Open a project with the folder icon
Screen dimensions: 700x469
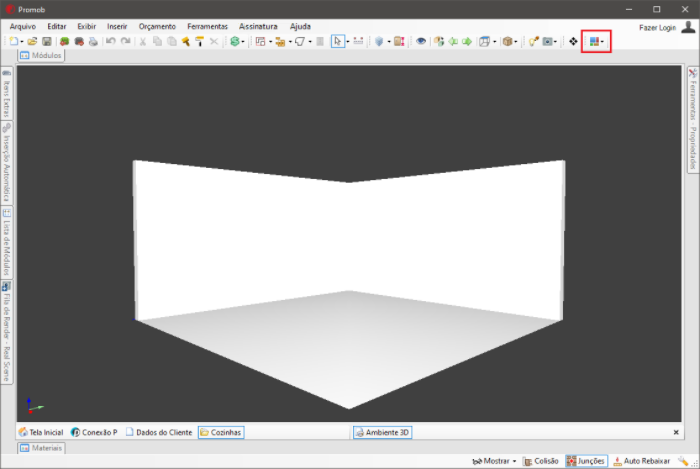tap(32, 42)
